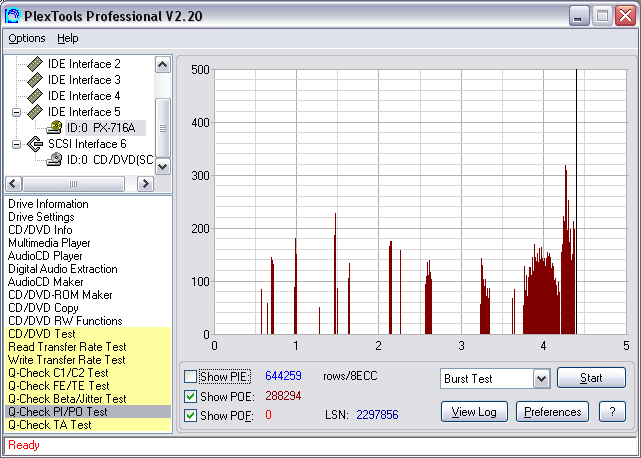Select IDE Interface 3 label
This screenshot has width=641, height=458.
click(x=84, y=80)
